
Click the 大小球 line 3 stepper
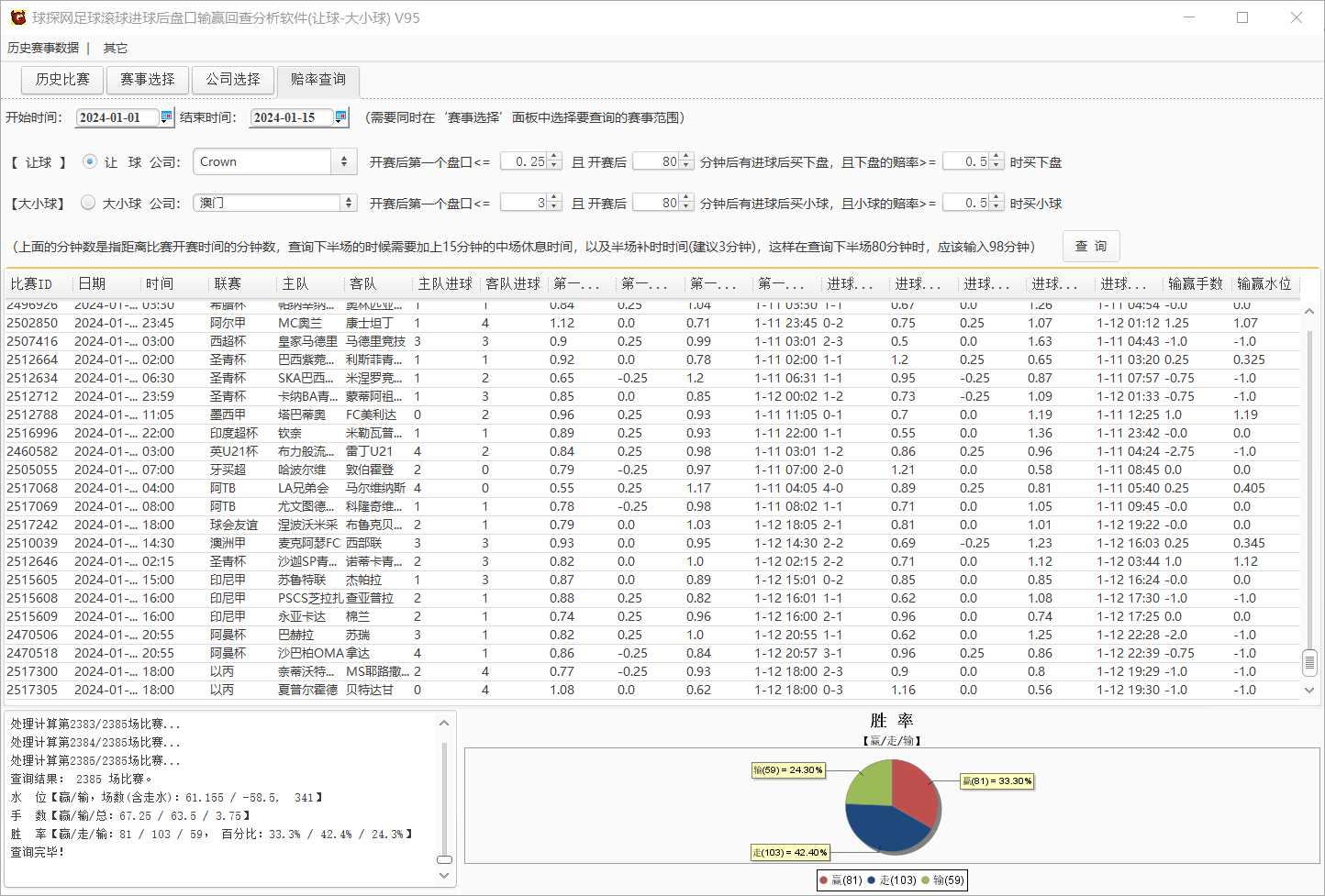[x=553, y=203]
